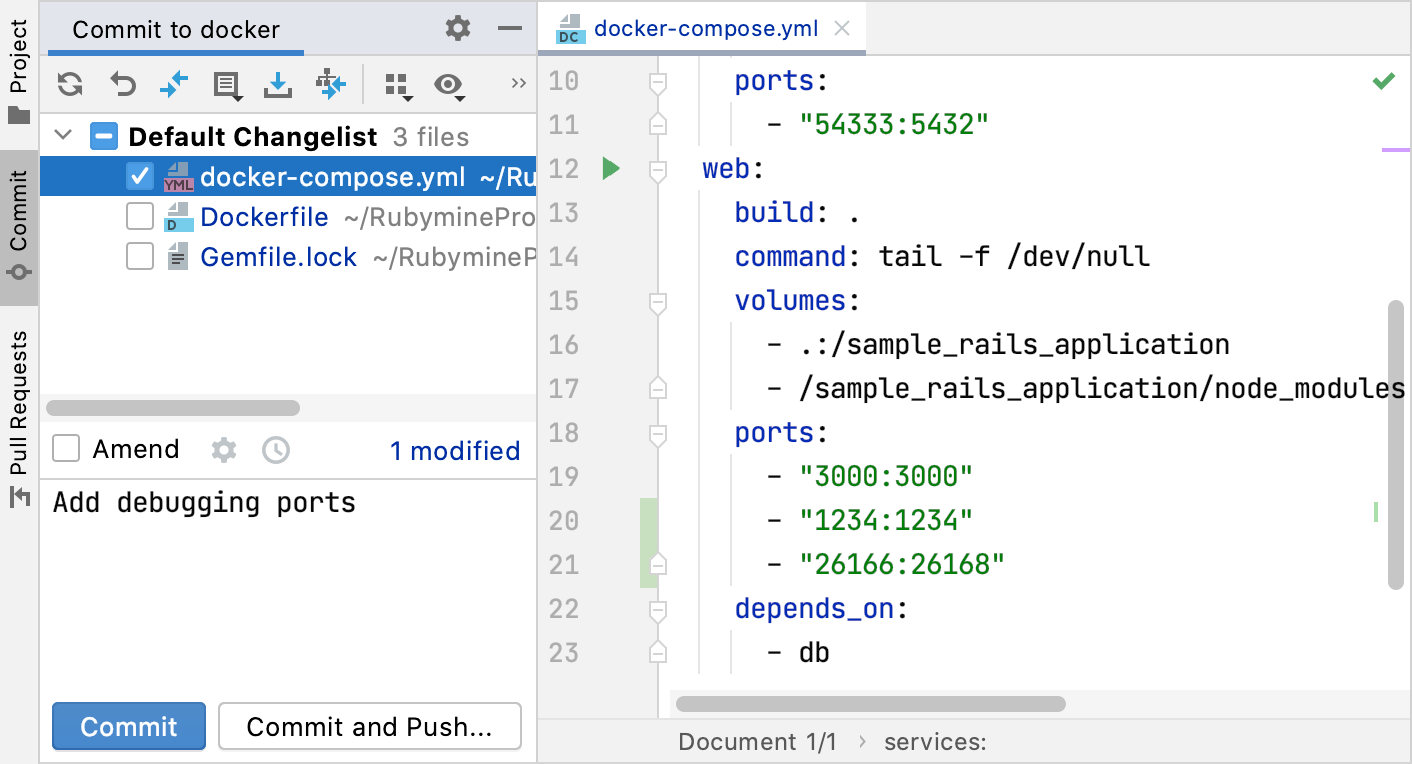Screen dimensions: 1412x764
Task: Run the web service via gutter play icon
Action: tap(609, 169)
